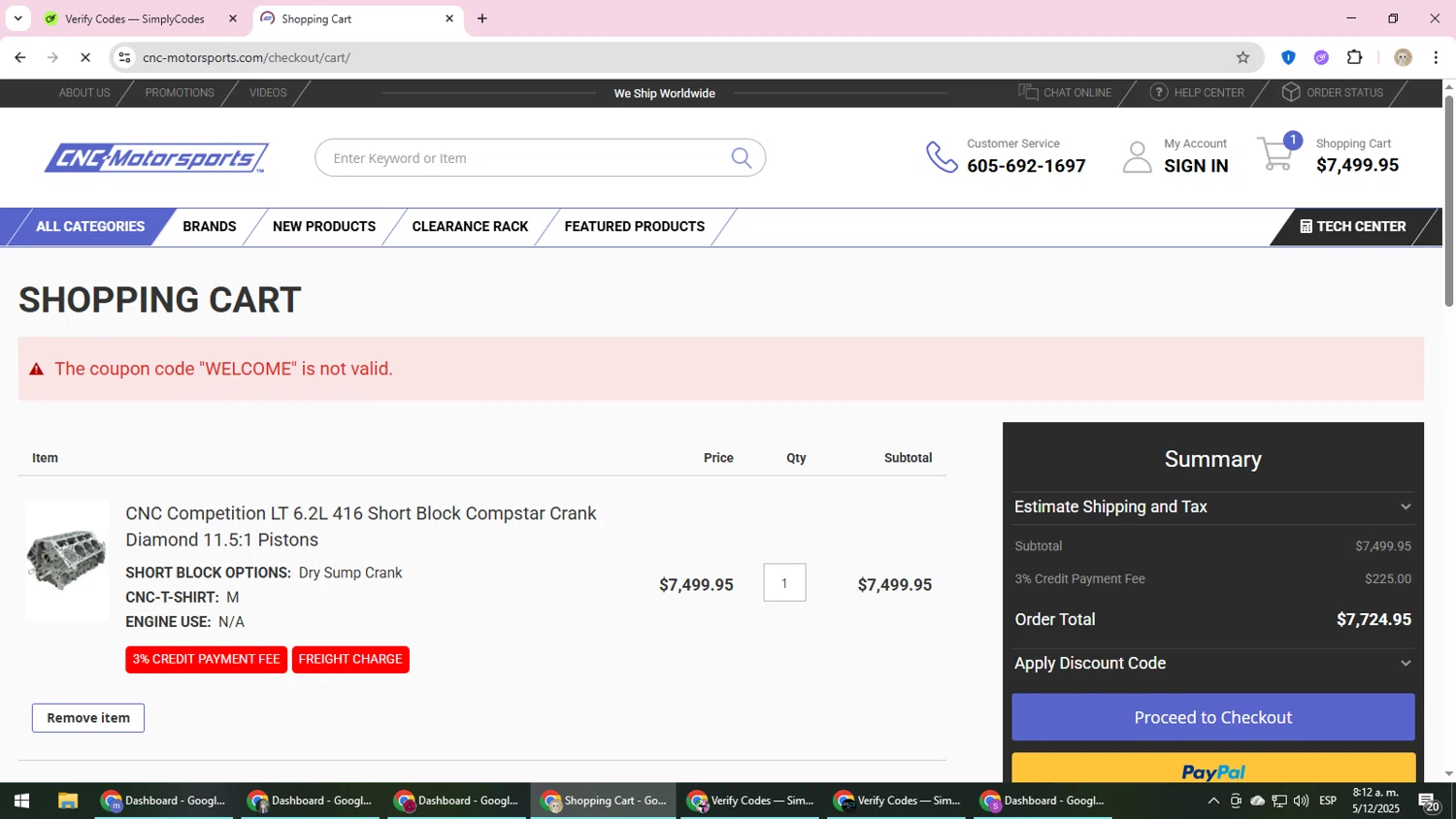Click Proceed to Checkout button
This screenshot has height=819, width=1456.
(x=1213, y=717)
